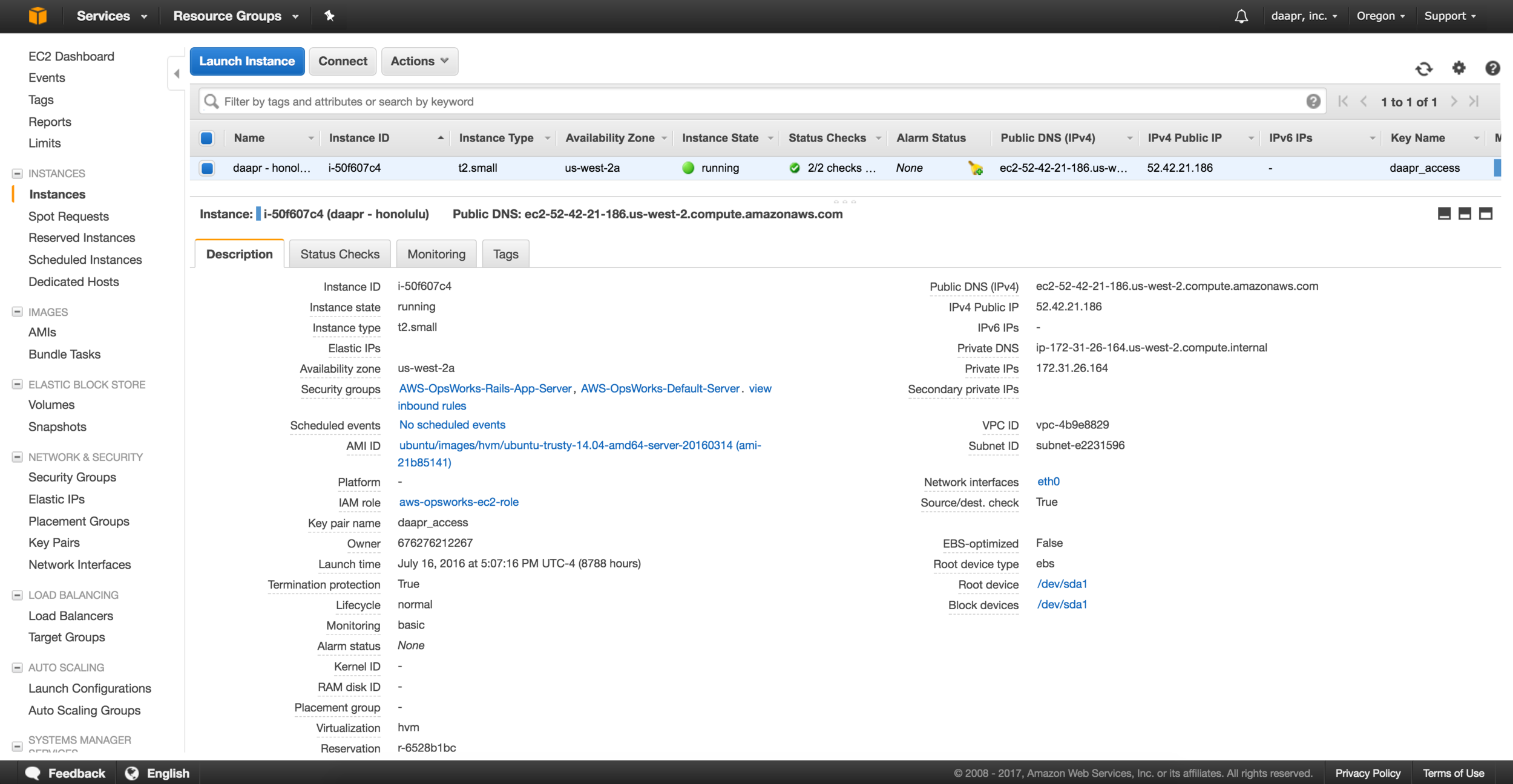The height and width of the screenshot is (784, 1513).
Task: Open the Actions dropdown menu
Action: 416,61
